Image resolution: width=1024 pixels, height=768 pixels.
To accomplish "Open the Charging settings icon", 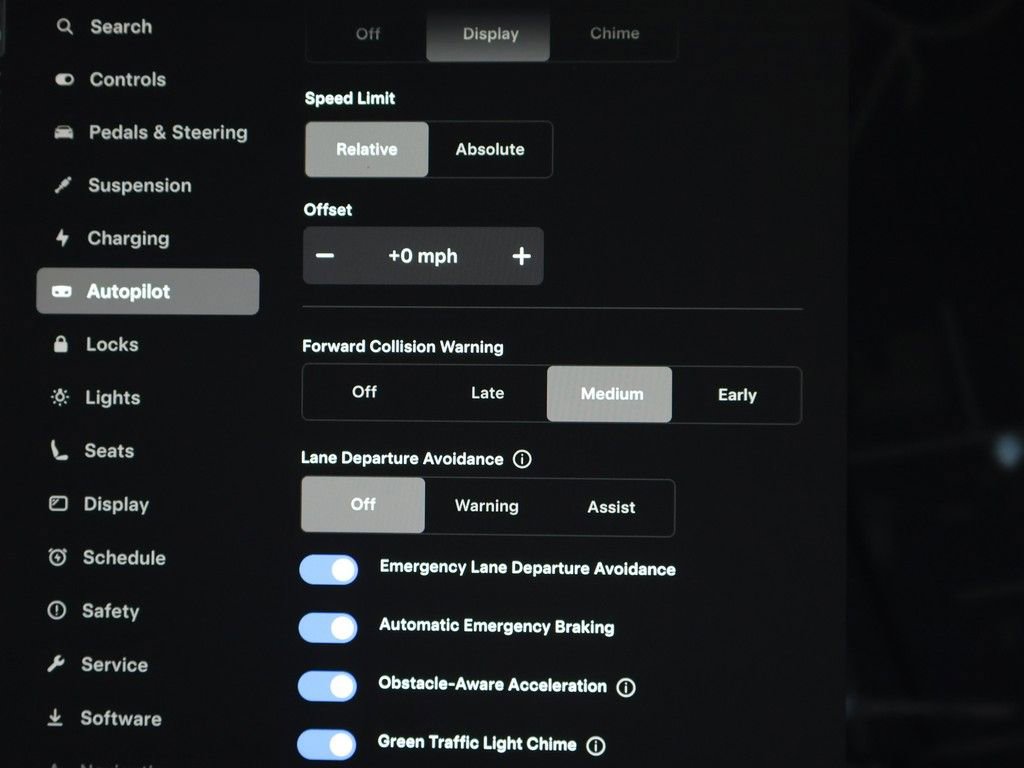I will (62, 238).
